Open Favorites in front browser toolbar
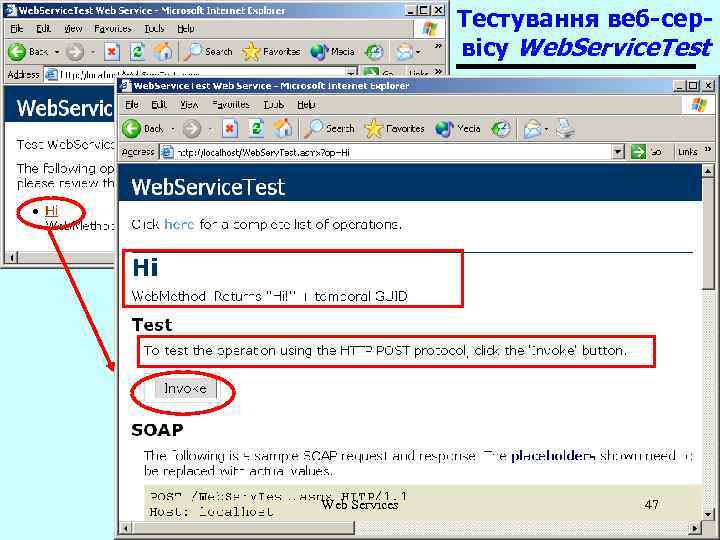Screen dimensions: 720x540 point(394,129)
